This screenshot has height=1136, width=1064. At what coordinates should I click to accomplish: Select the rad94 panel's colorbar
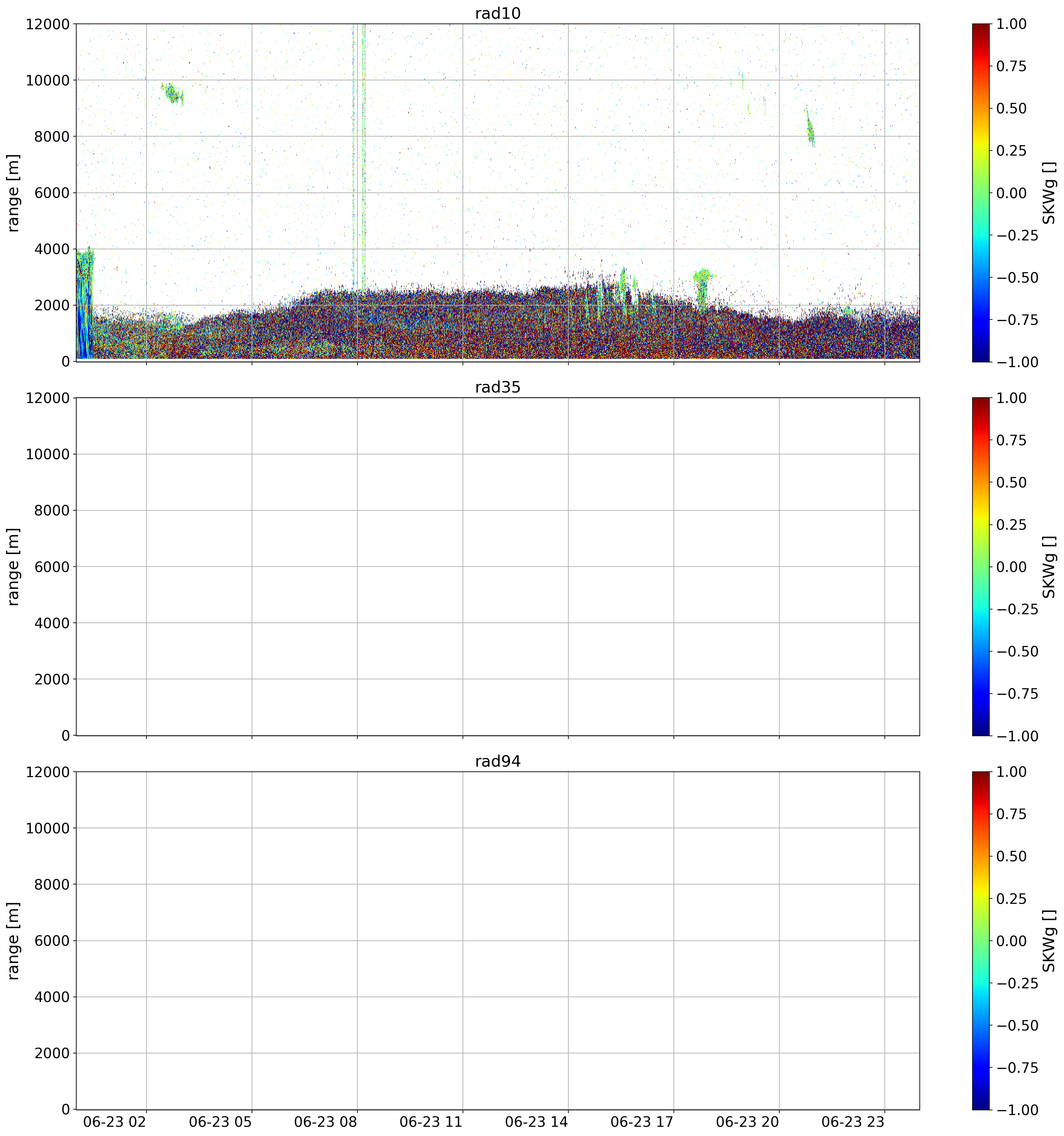pyautogui.click(x=980, y=941)
